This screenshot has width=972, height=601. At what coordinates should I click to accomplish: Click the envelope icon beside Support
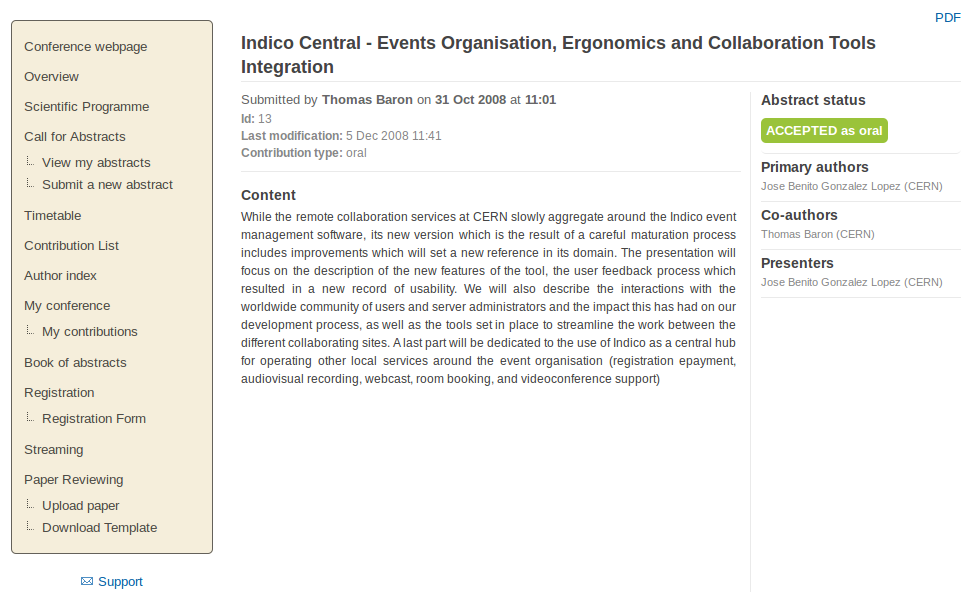[x=87, y=581]
